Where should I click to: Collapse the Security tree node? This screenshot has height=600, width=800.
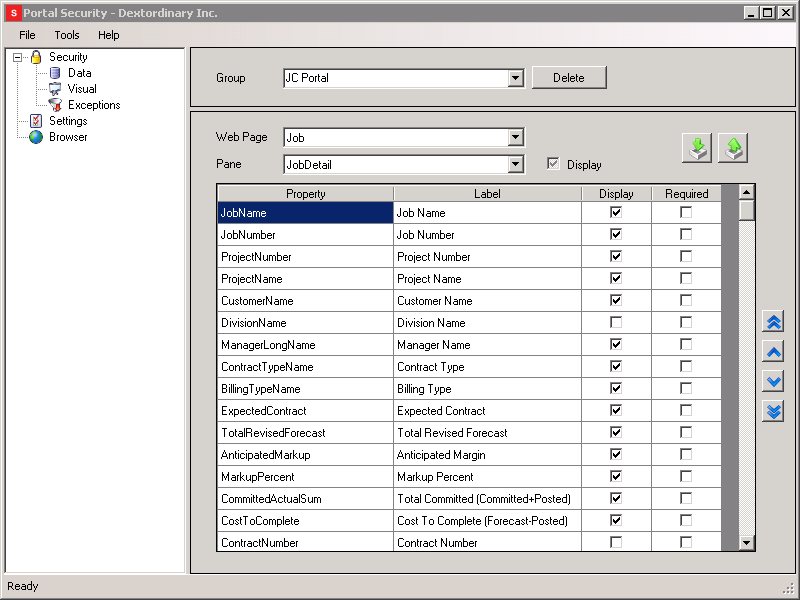pyautogui.click(x=18, y=58)
